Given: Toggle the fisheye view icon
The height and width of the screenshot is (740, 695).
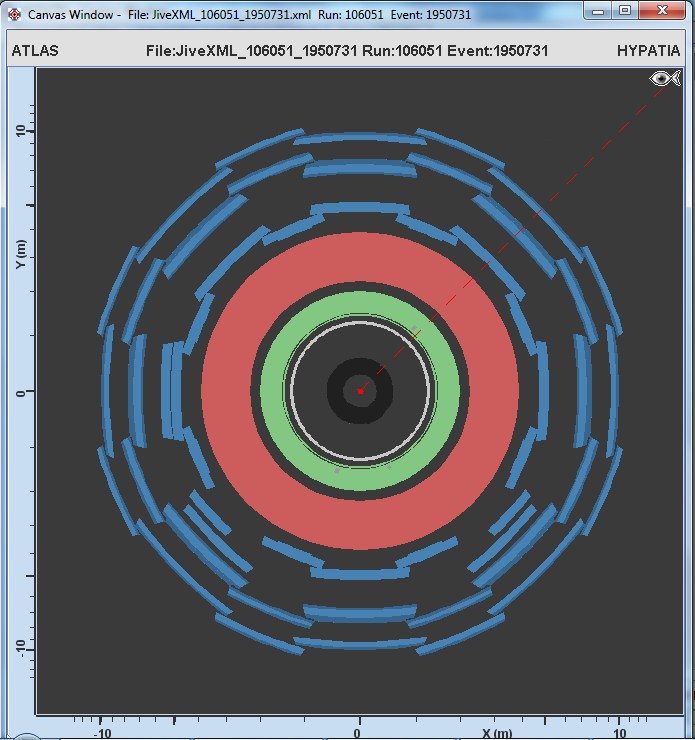Looking at the screenshot, I should click(x=664, y=79).
